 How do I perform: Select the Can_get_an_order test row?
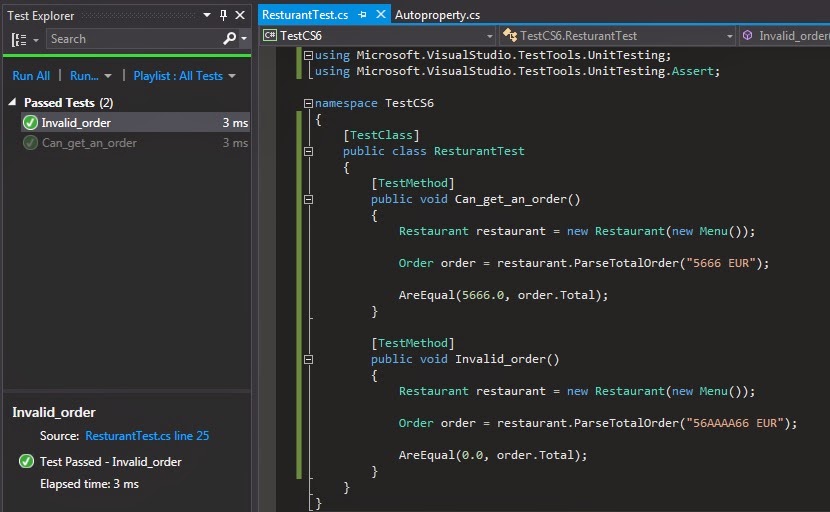tap(135, 142)
